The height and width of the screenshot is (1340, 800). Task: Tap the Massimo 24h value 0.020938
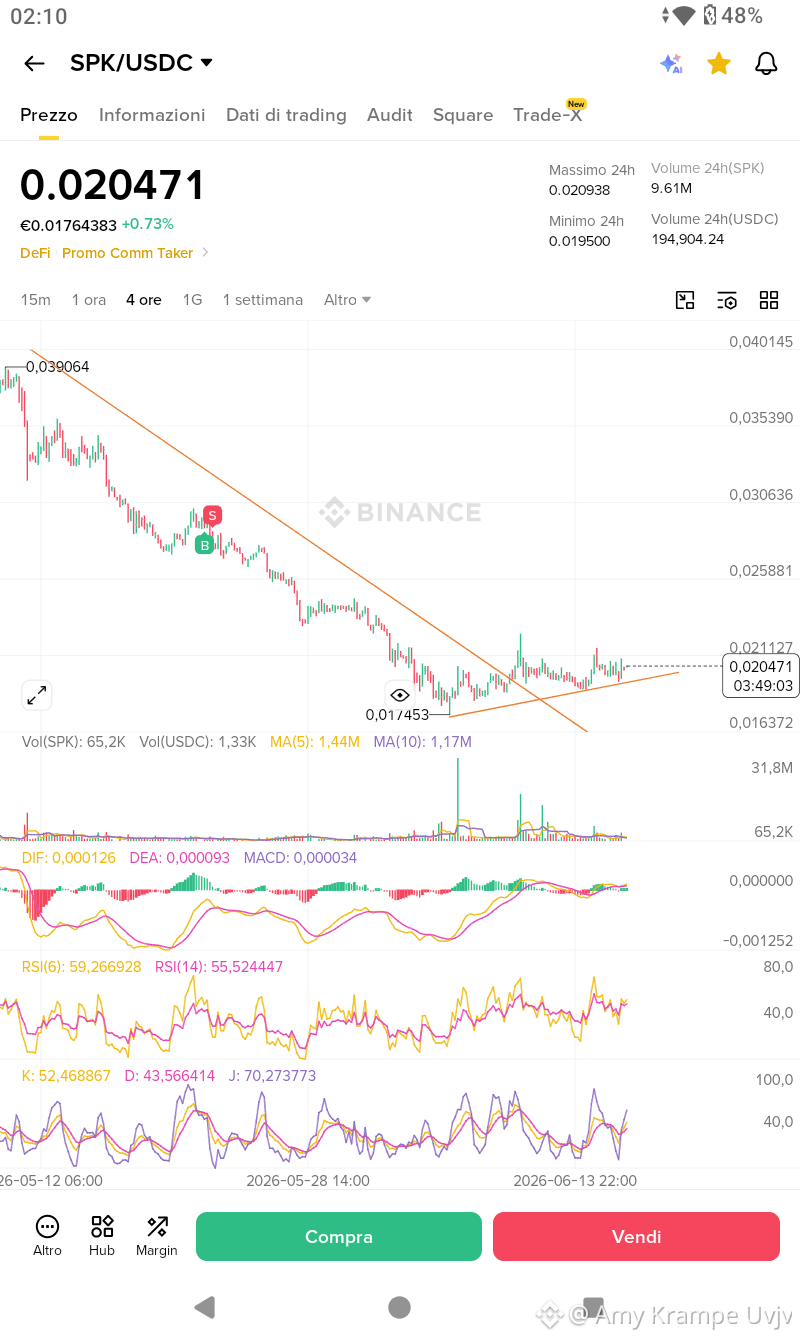[x=579, y=190]
